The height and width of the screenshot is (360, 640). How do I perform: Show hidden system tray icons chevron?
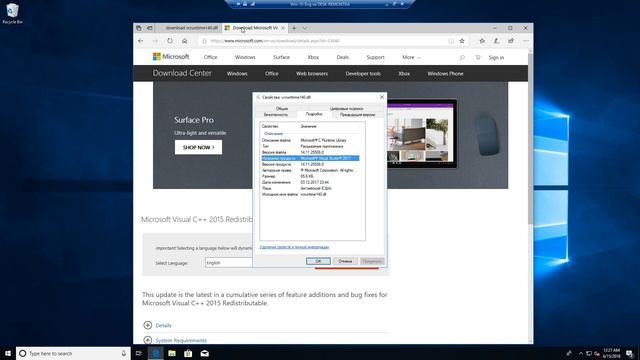coord(581,353)
